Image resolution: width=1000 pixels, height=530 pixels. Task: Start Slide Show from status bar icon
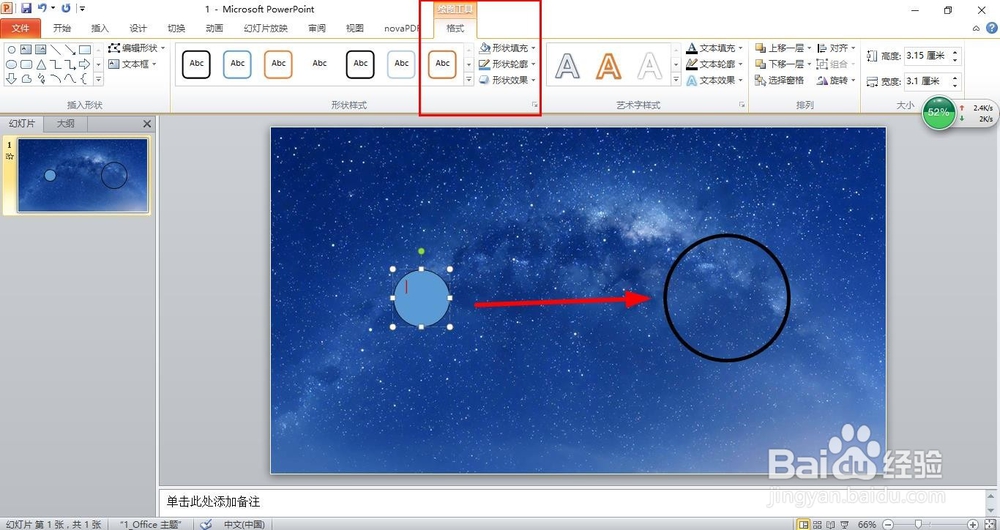pyautogui.click(x=844, y=524)
